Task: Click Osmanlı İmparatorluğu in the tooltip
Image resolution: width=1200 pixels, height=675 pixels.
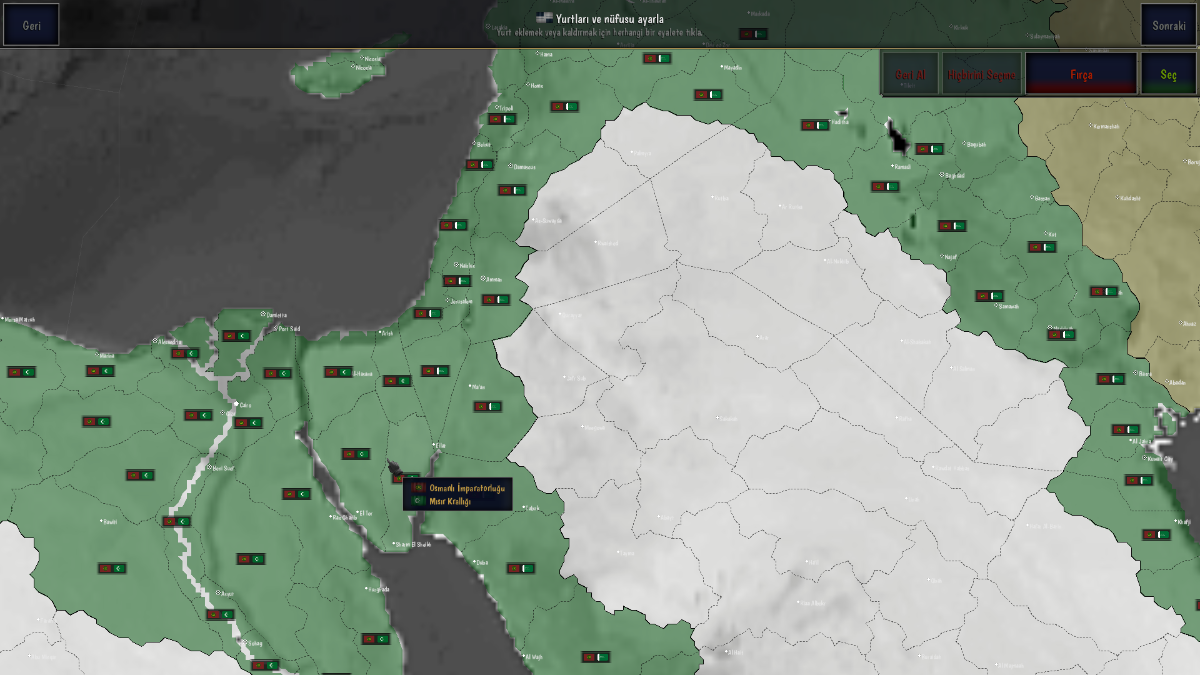Action: coord(468,487)
